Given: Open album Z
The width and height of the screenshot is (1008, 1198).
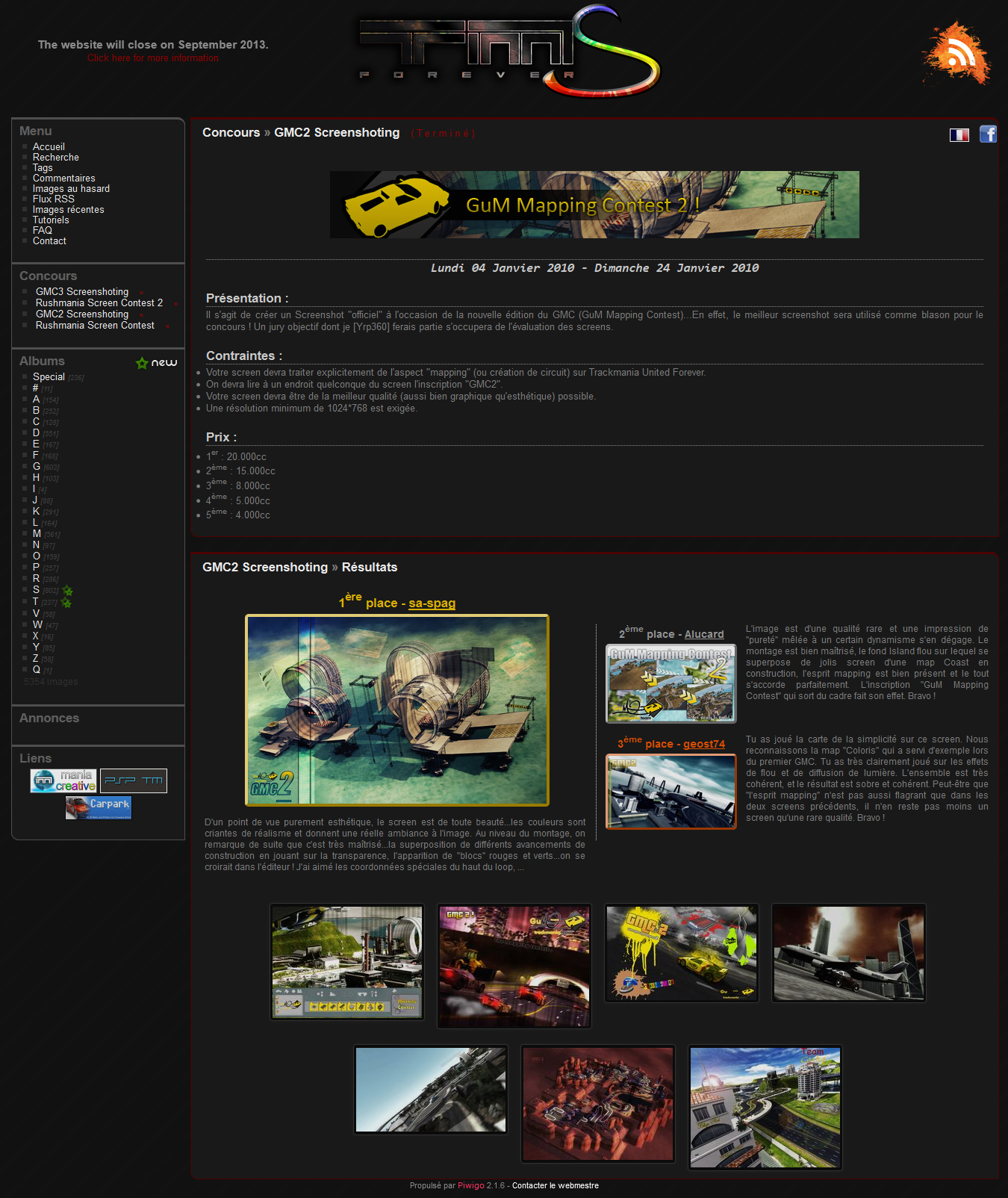Looking at the screenshot, I should point(35,658).
